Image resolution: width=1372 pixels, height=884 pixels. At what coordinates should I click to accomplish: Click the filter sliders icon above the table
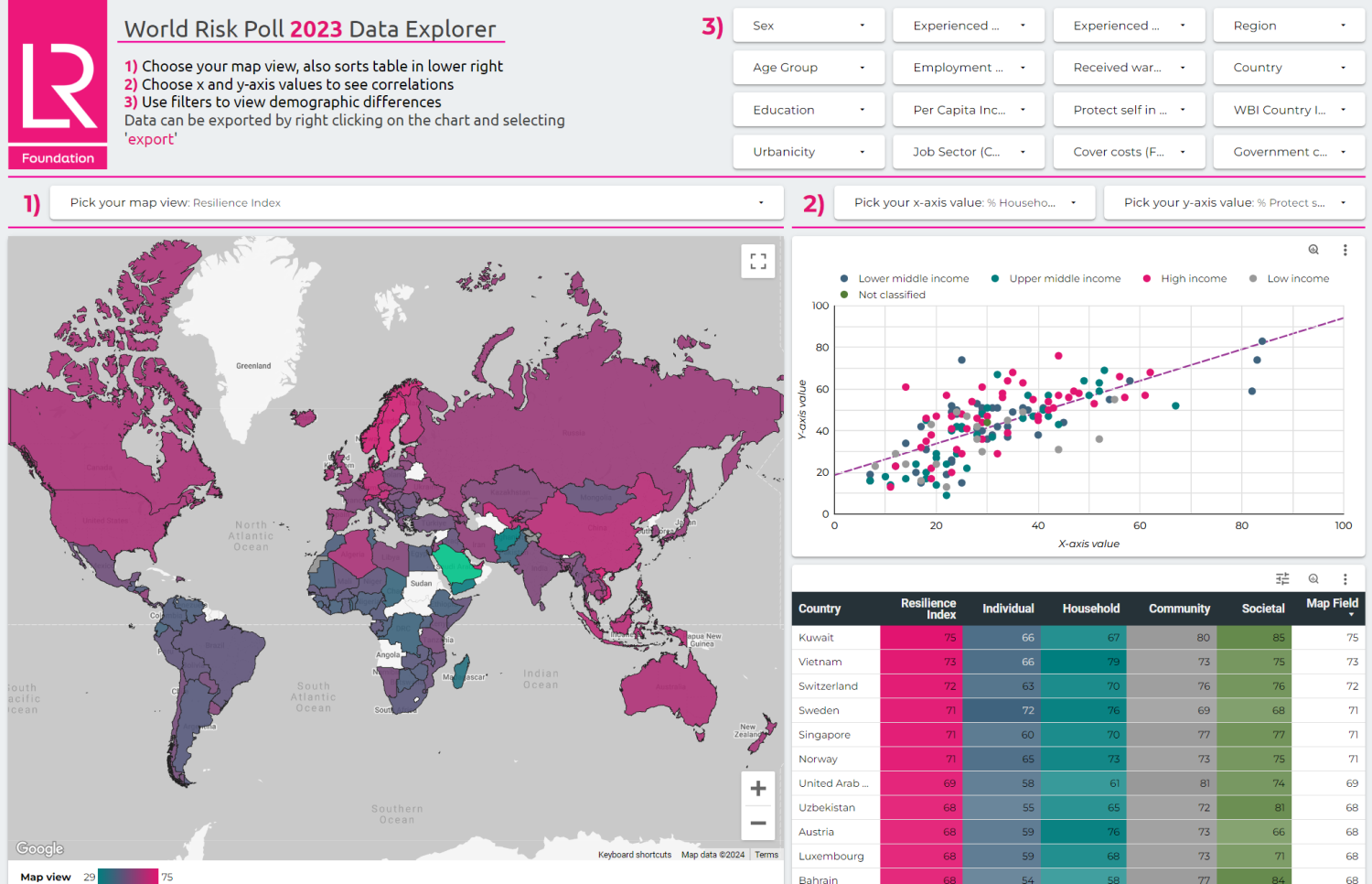click(1281, 578)
